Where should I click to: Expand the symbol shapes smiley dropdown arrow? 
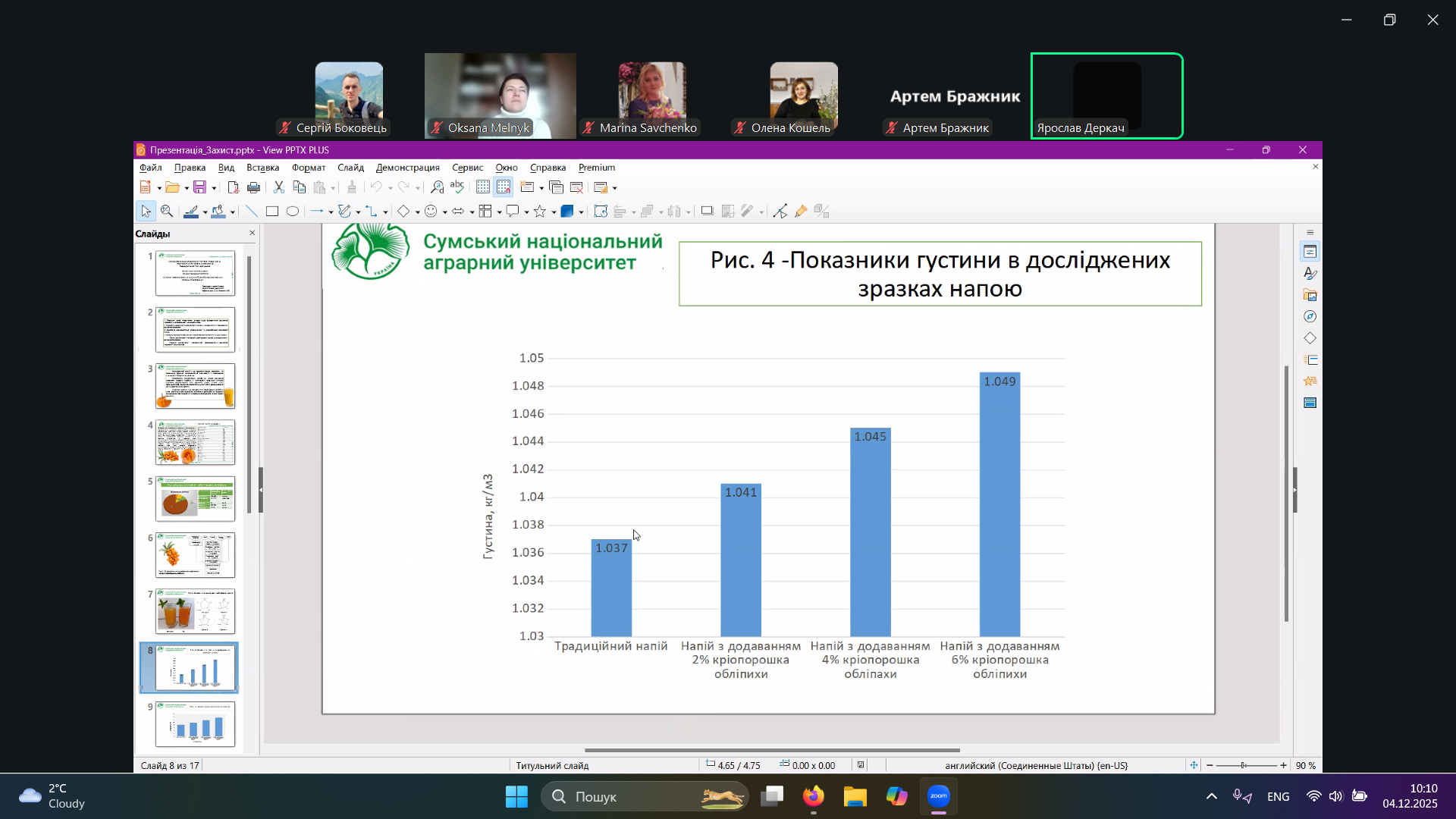tap(444, 212)
